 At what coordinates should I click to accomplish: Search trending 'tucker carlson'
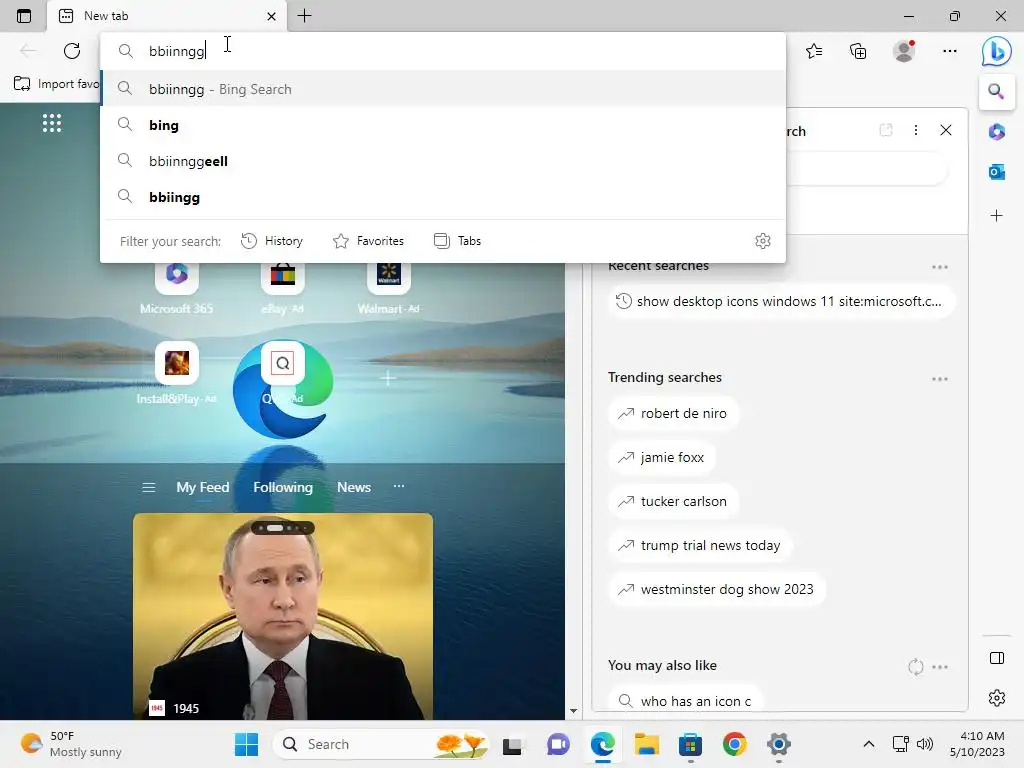673,502
